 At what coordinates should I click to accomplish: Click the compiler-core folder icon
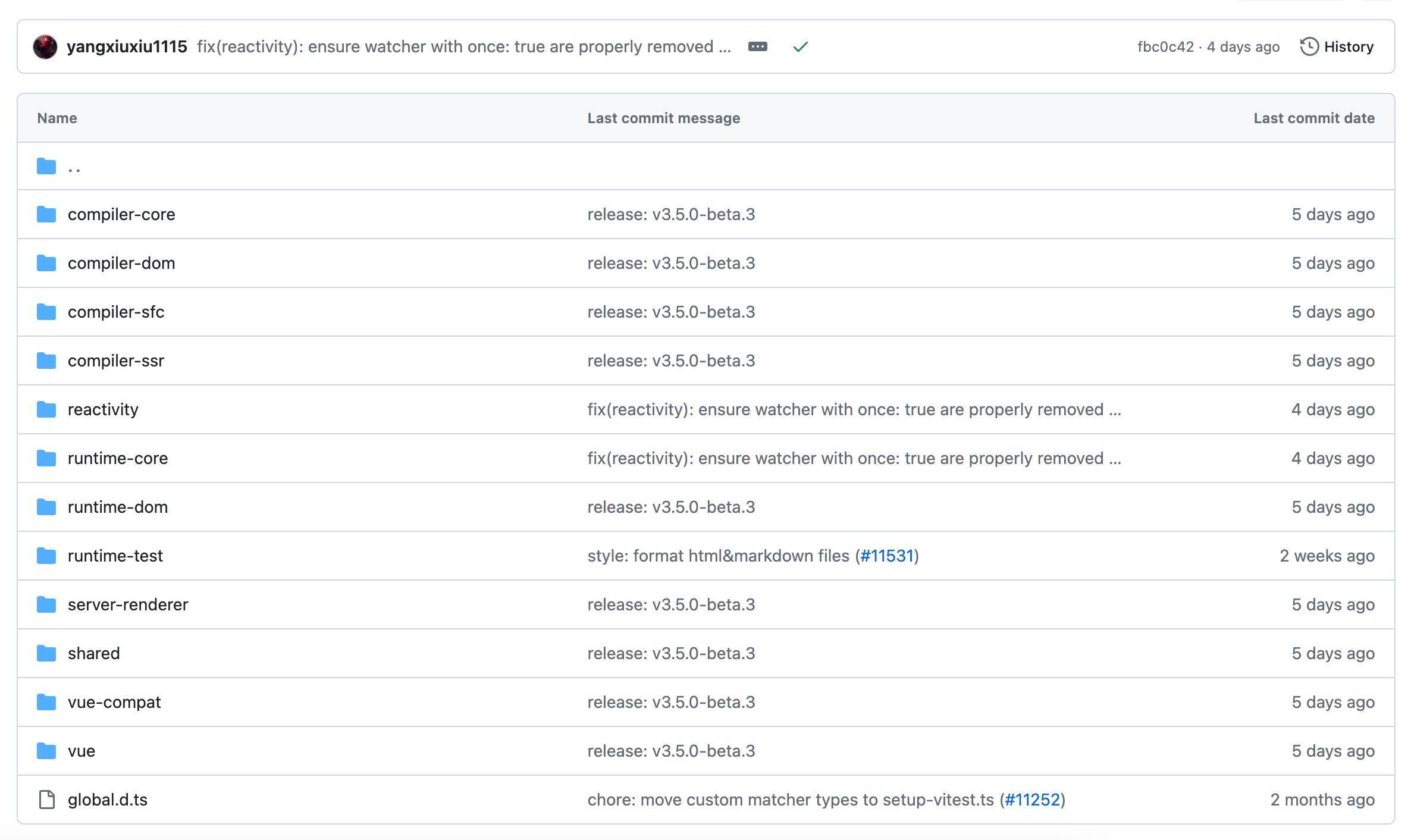pos(46,215)
